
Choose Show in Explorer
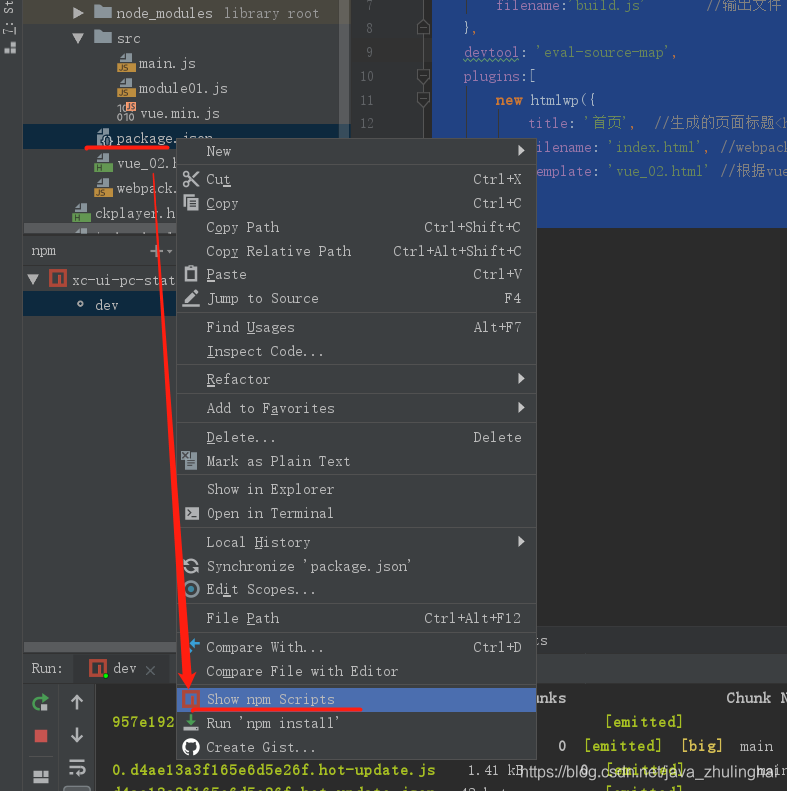pos(356,489)
